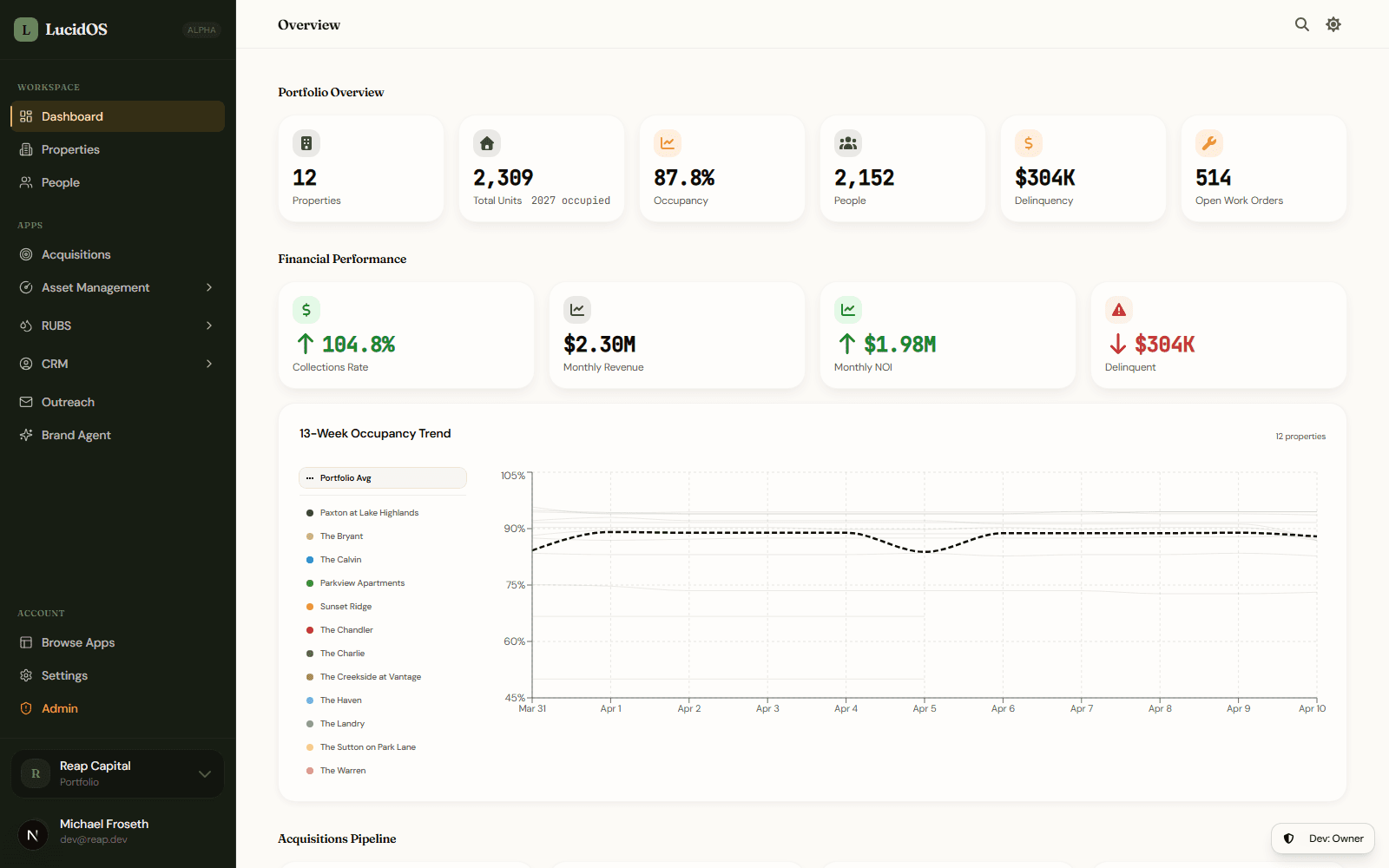Click the Properties building icon in the sidebar

[26, 149]
